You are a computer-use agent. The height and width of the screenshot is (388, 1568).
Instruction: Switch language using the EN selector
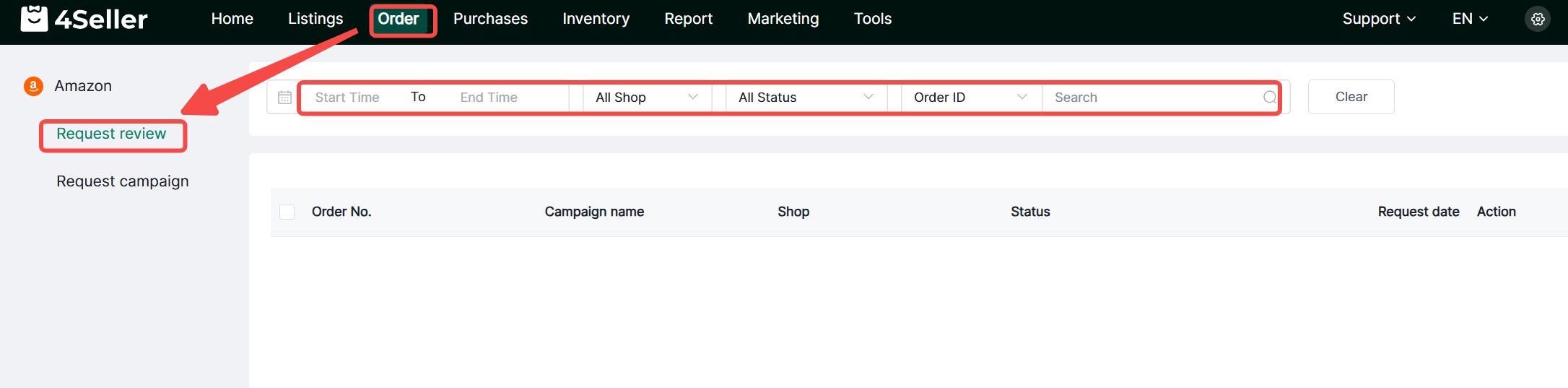tap(1470, 20)
